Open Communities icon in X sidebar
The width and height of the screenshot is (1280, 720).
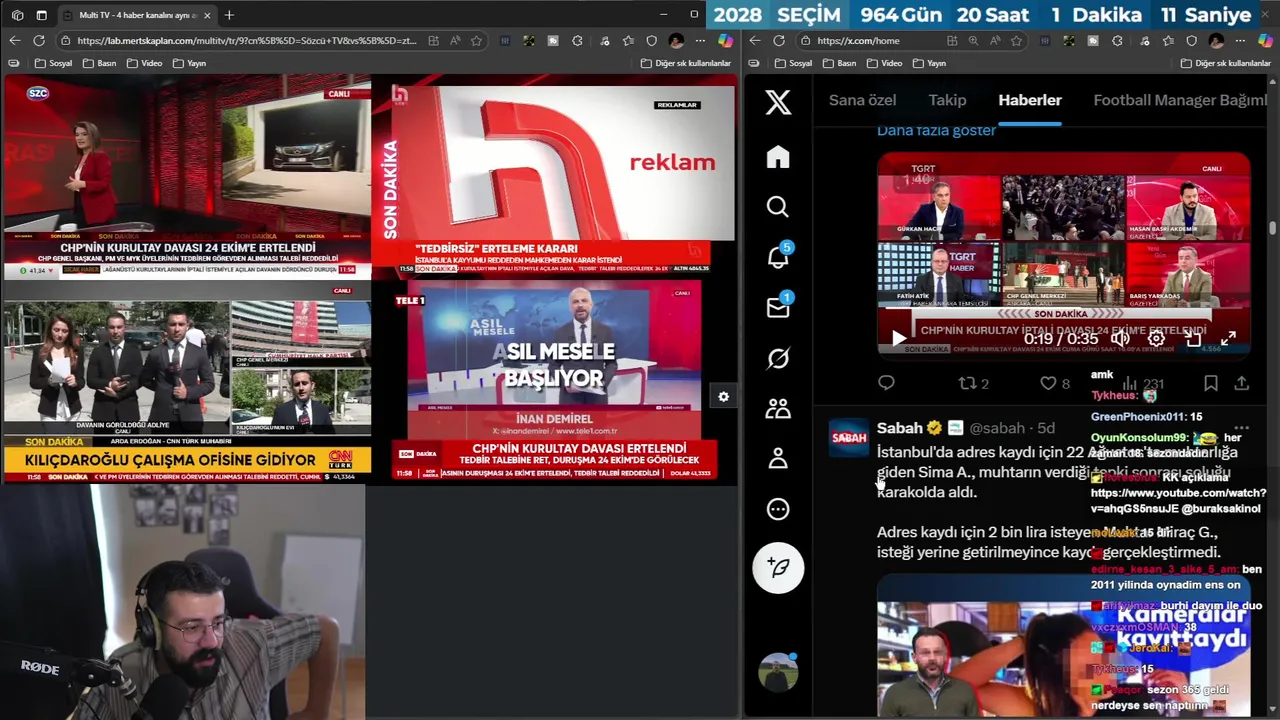click(x=778, y=408)
